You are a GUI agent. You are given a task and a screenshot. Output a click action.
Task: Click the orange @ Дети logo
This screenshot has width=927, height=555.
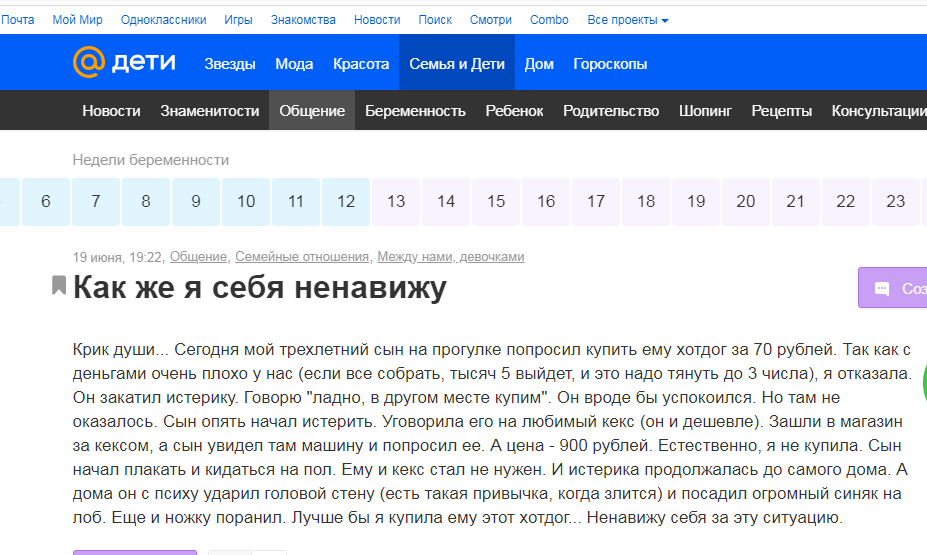(124, 62)
